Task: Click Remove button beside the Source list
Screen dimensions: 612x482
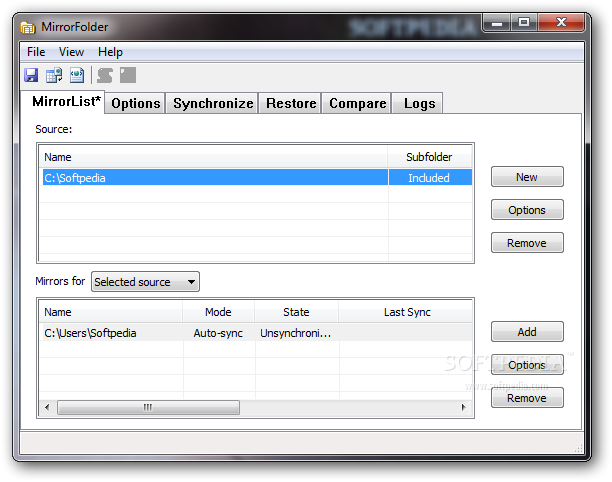Action: tap(527, 243)
